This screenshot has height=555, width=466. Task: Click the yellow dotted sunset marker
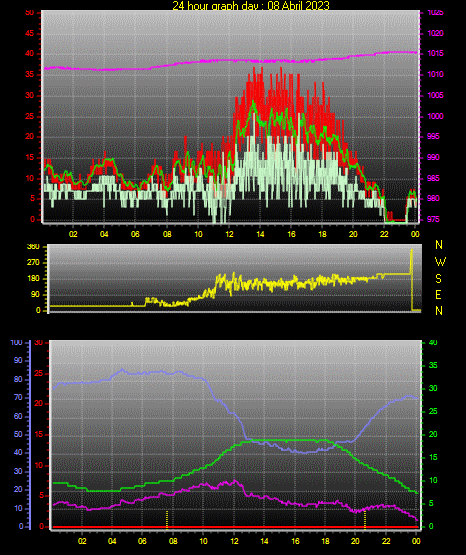click(x=365, y=520)
